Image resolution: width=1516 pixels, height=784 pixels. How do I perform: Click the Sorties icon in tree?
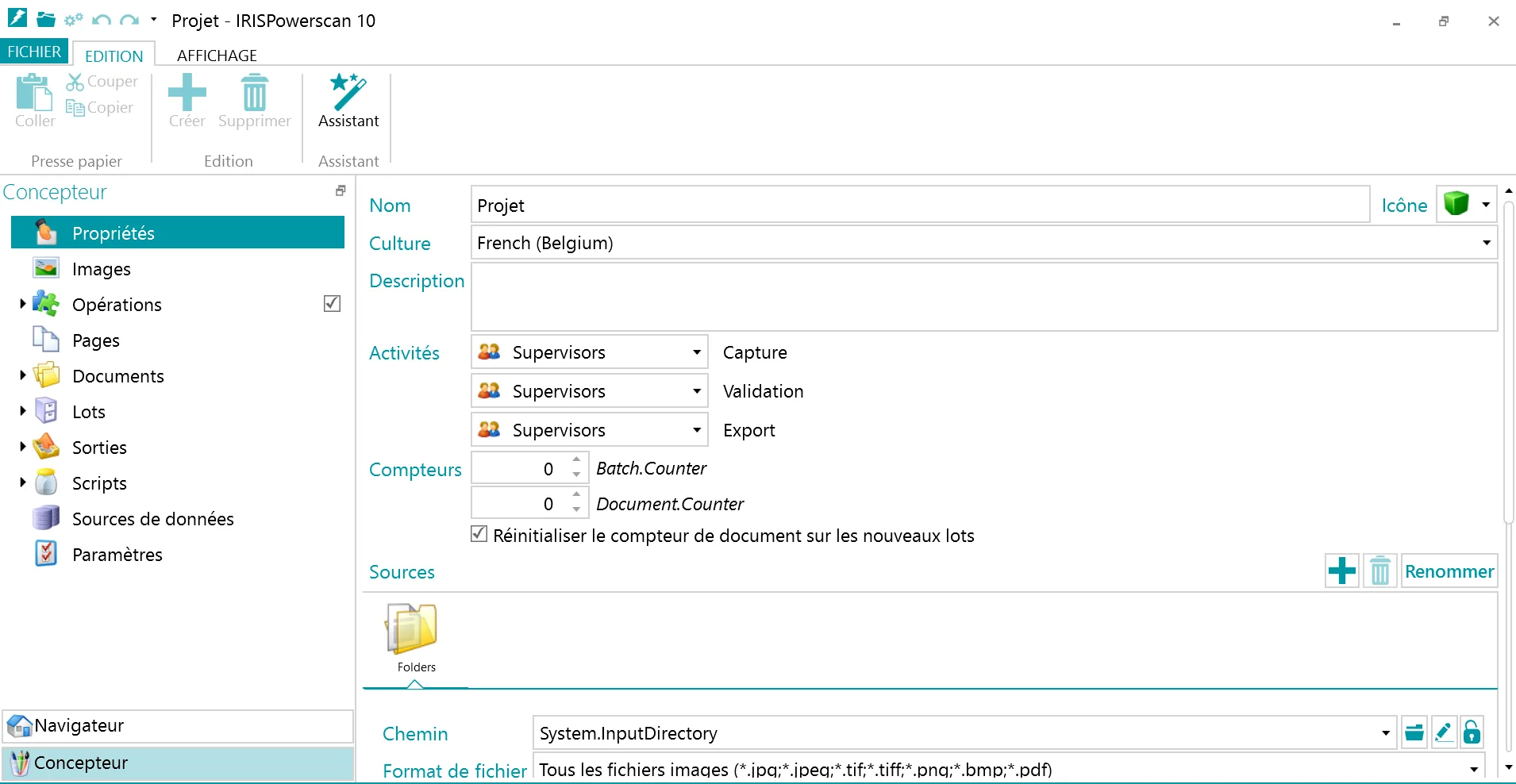coord(46,447)
